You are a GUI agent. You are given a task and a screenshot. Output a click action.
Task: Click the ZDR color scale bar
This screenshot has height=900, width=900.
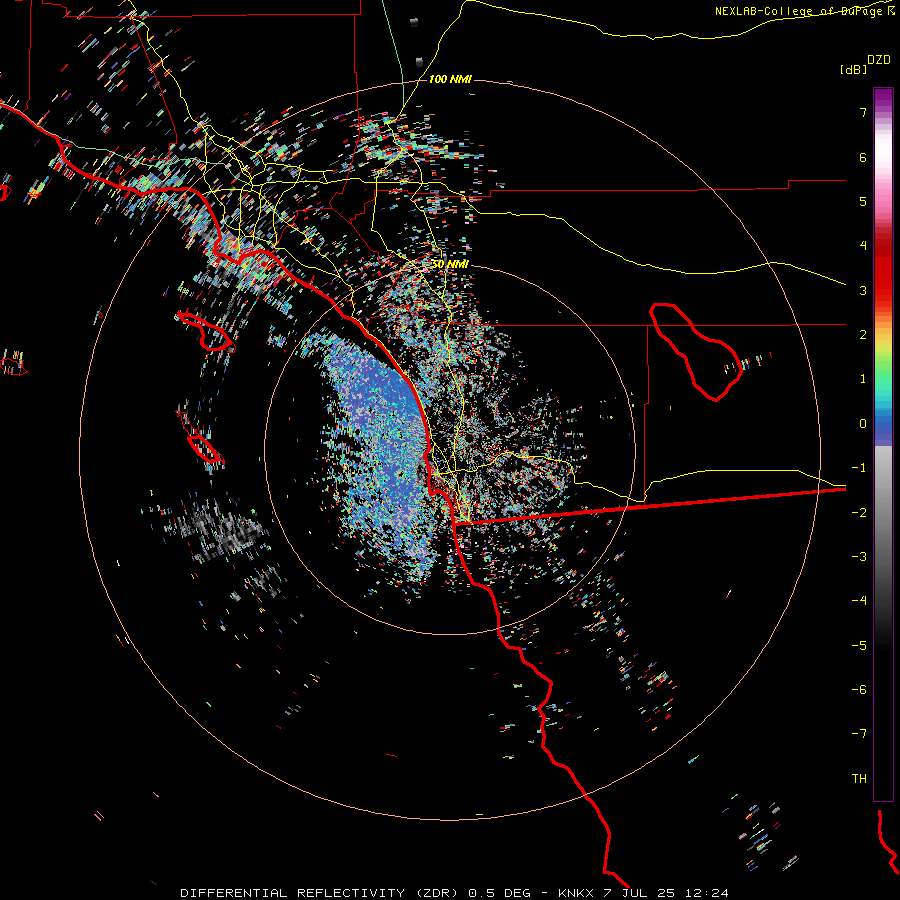[883, 444]
